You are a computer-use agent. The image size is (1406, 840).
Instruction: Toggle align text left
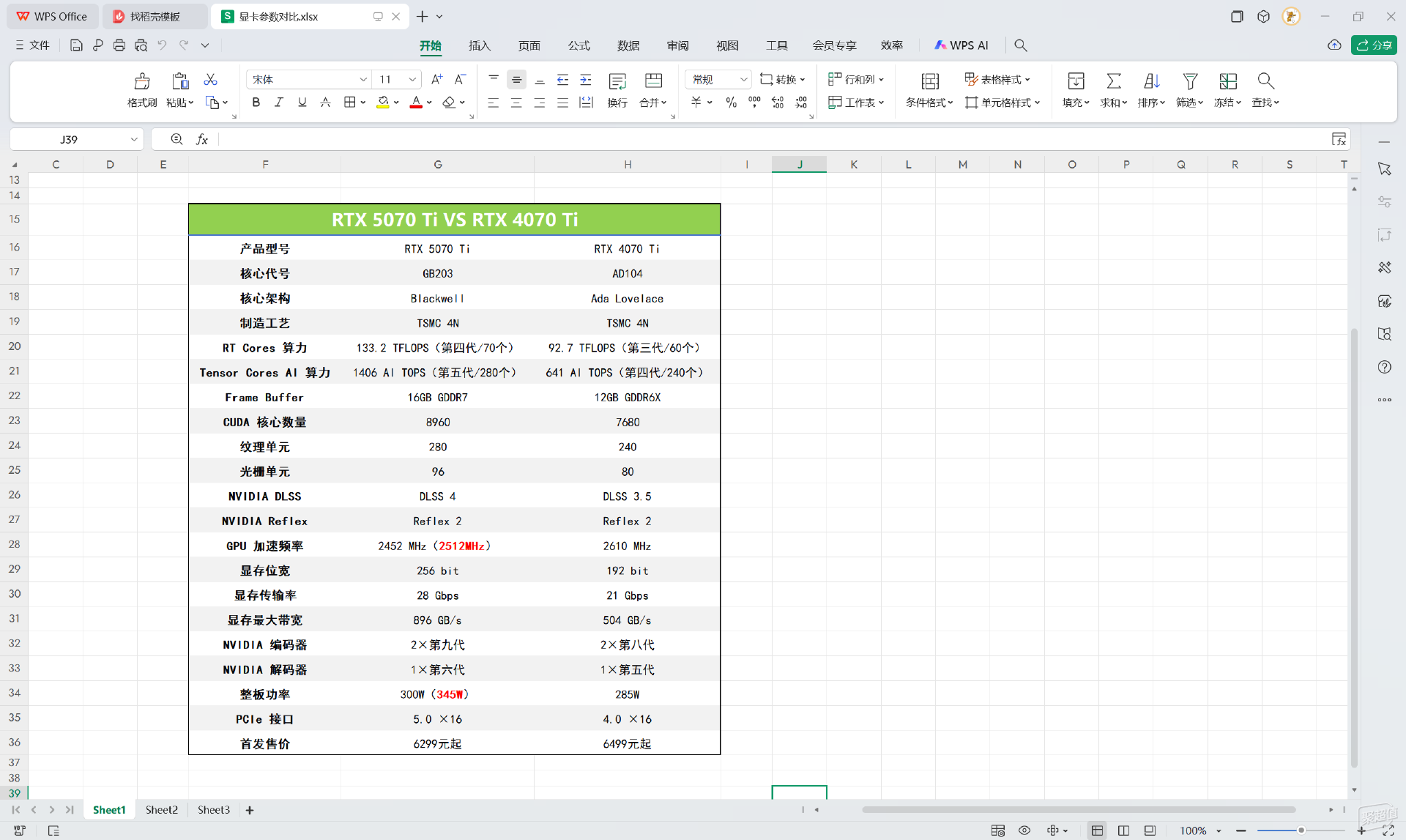click(493, 103)
